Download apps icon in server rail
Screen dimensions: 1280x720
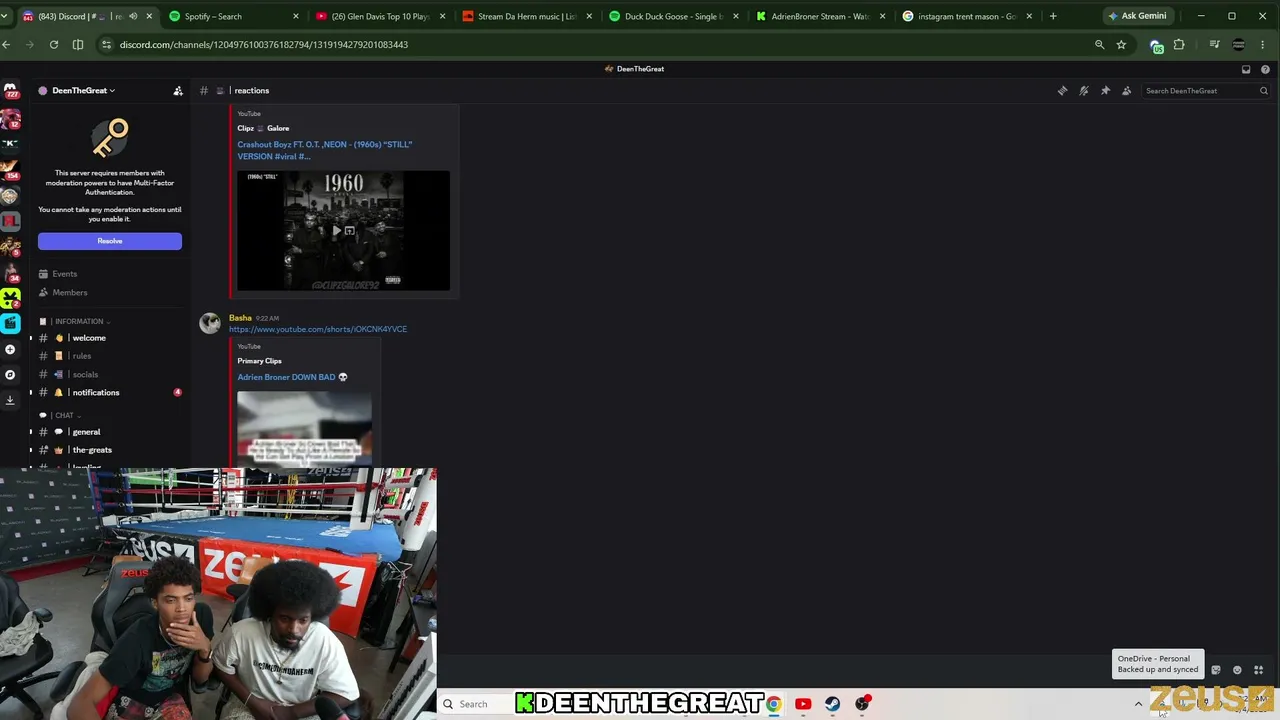pyautogui.click(x=11, y=400)
